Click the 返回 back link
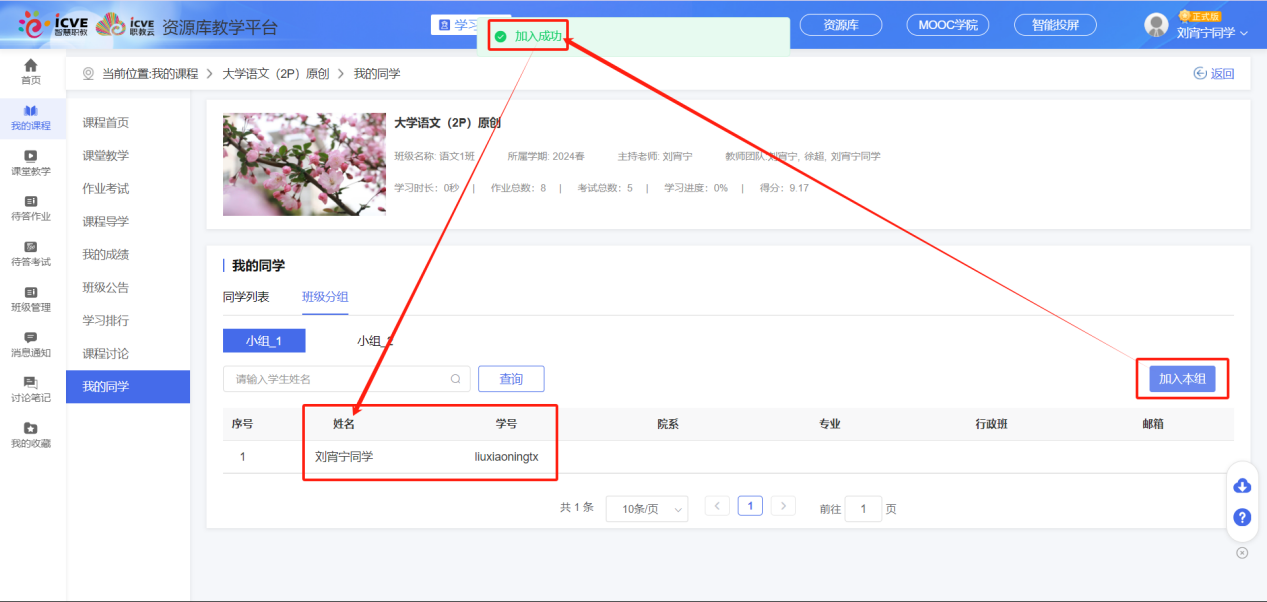The image size is (1267, 602). point(1214,74)
